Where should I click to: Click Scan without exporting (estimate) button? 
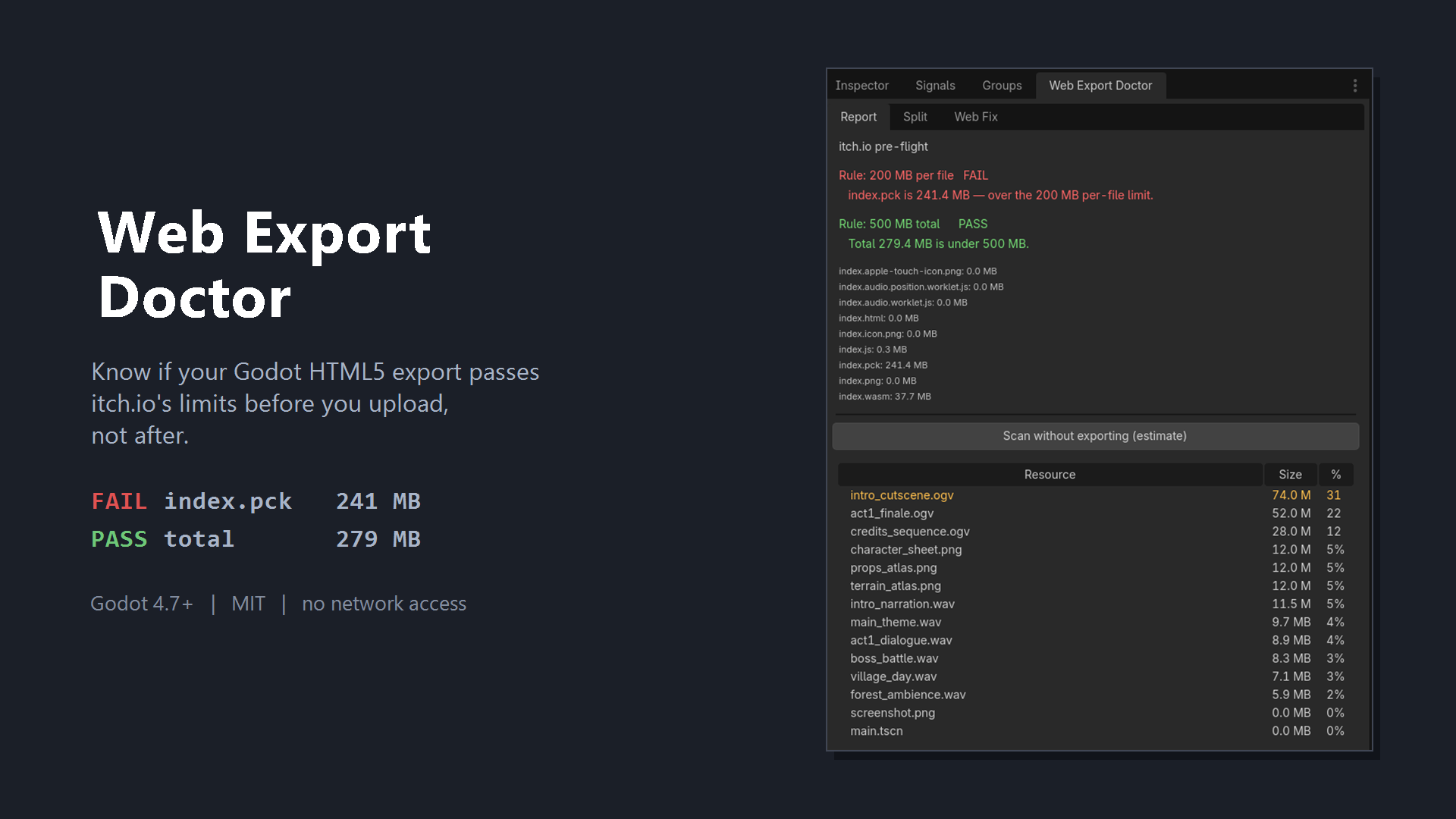pyautogui.click(x=1095, y=436)
